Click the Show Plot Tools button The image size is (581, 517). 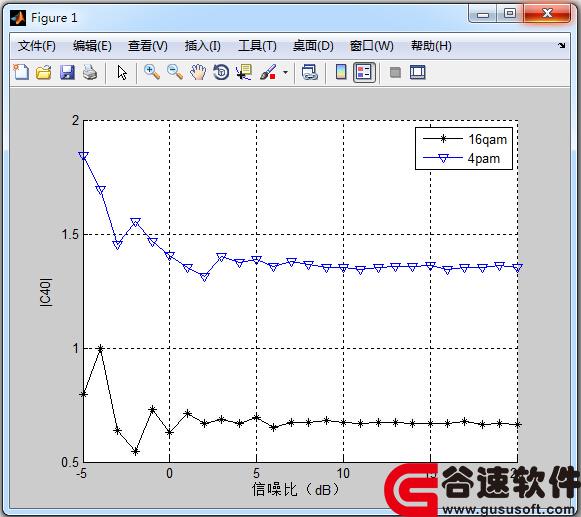pos(418,72)
